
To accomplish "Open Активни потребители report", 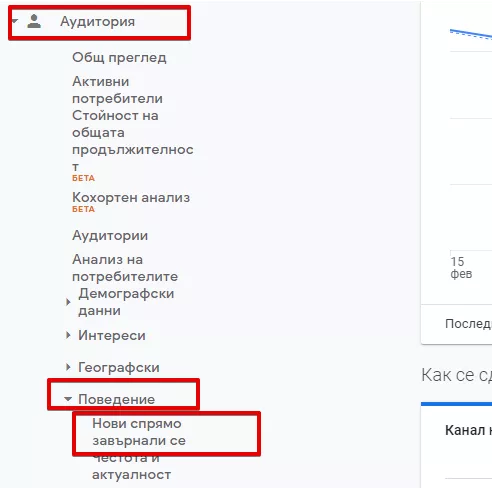I will click(117, 90).
